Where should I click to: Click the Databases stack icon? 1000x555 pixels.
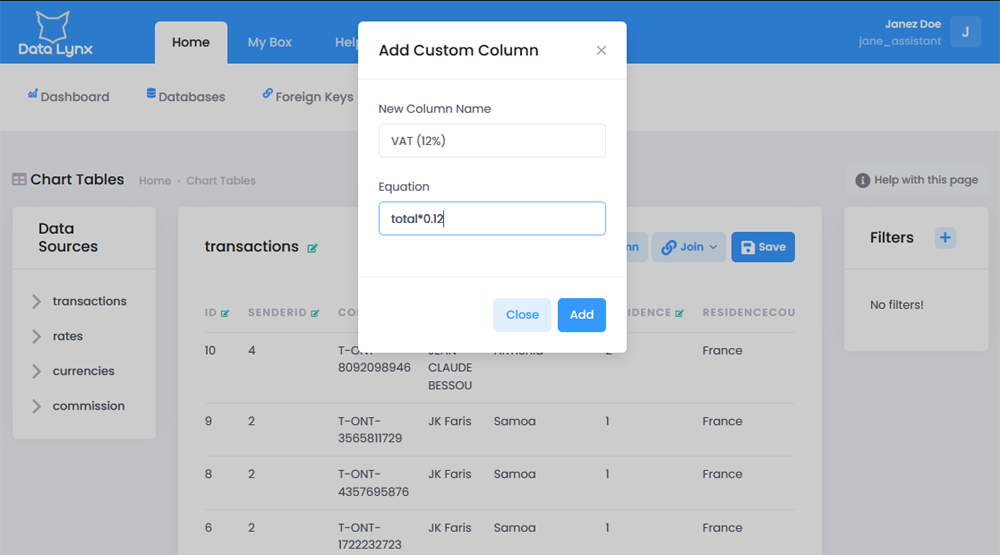click(x=151, y=95)
